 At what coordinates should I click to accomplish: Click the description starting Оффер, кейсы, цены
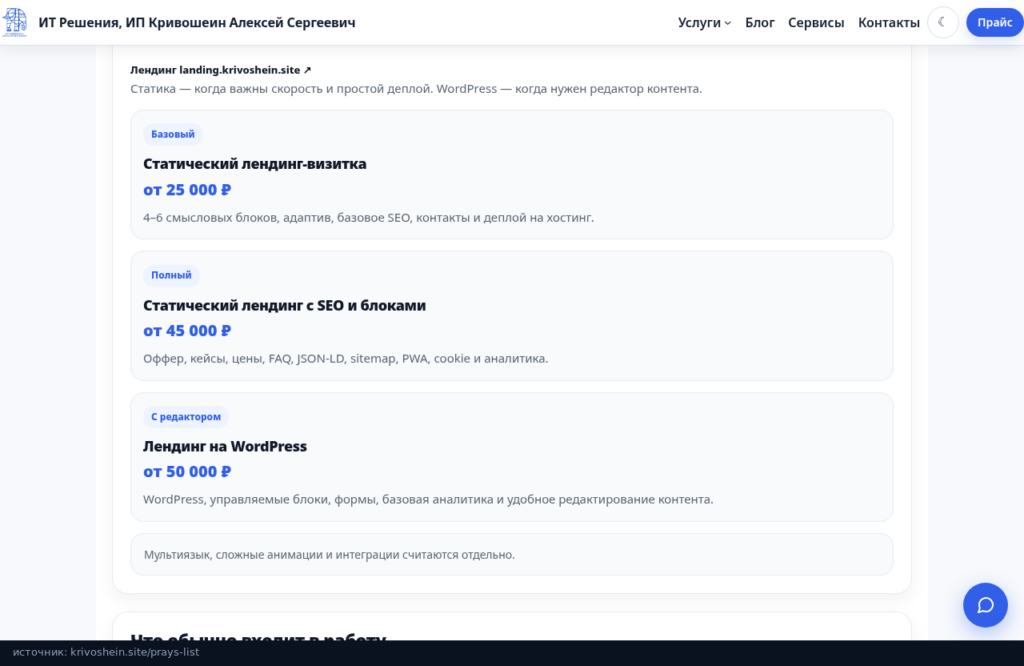(x=345, y=358)
